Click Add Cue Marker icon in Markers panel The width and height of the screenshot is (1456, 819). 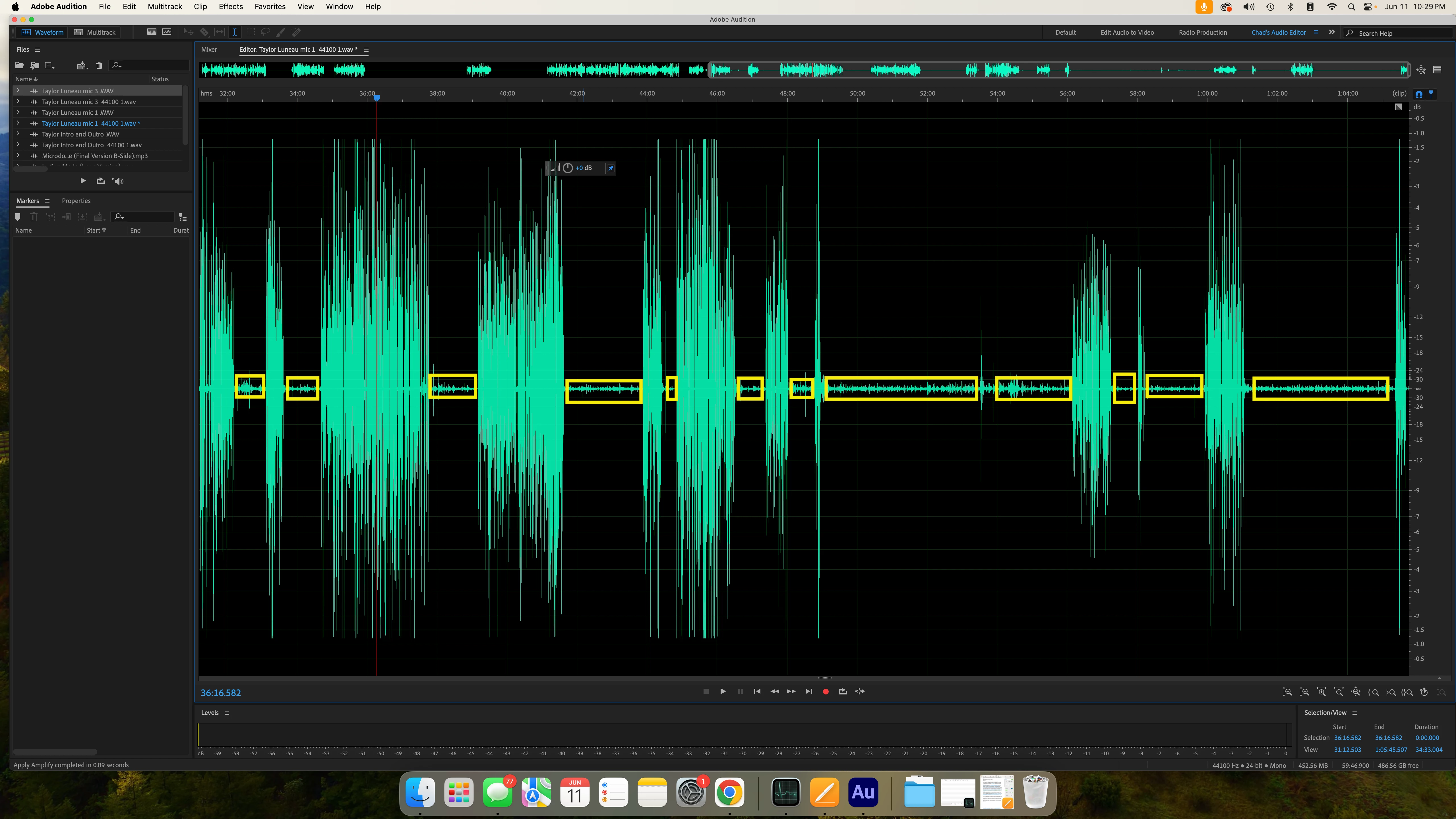(x=18, y=217)
